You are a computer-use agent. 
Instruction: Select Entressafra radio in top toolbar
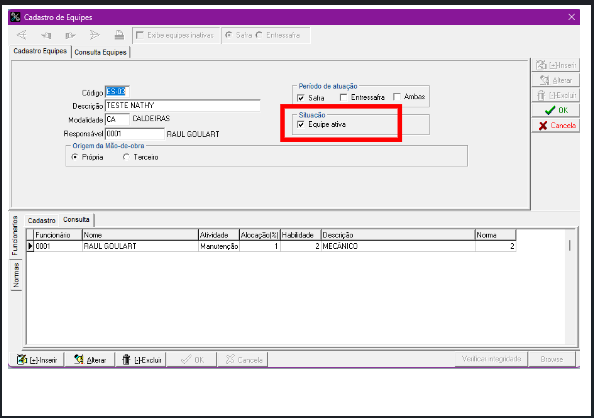click(259, 35)
